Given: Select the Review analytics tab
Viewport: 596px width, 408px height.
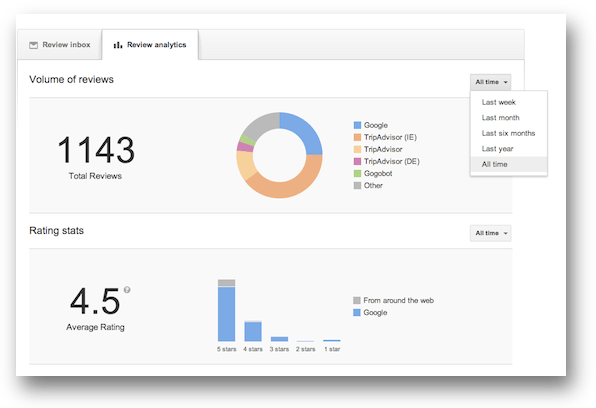Looking at the screenshot, I should click(x=150, y=45).
